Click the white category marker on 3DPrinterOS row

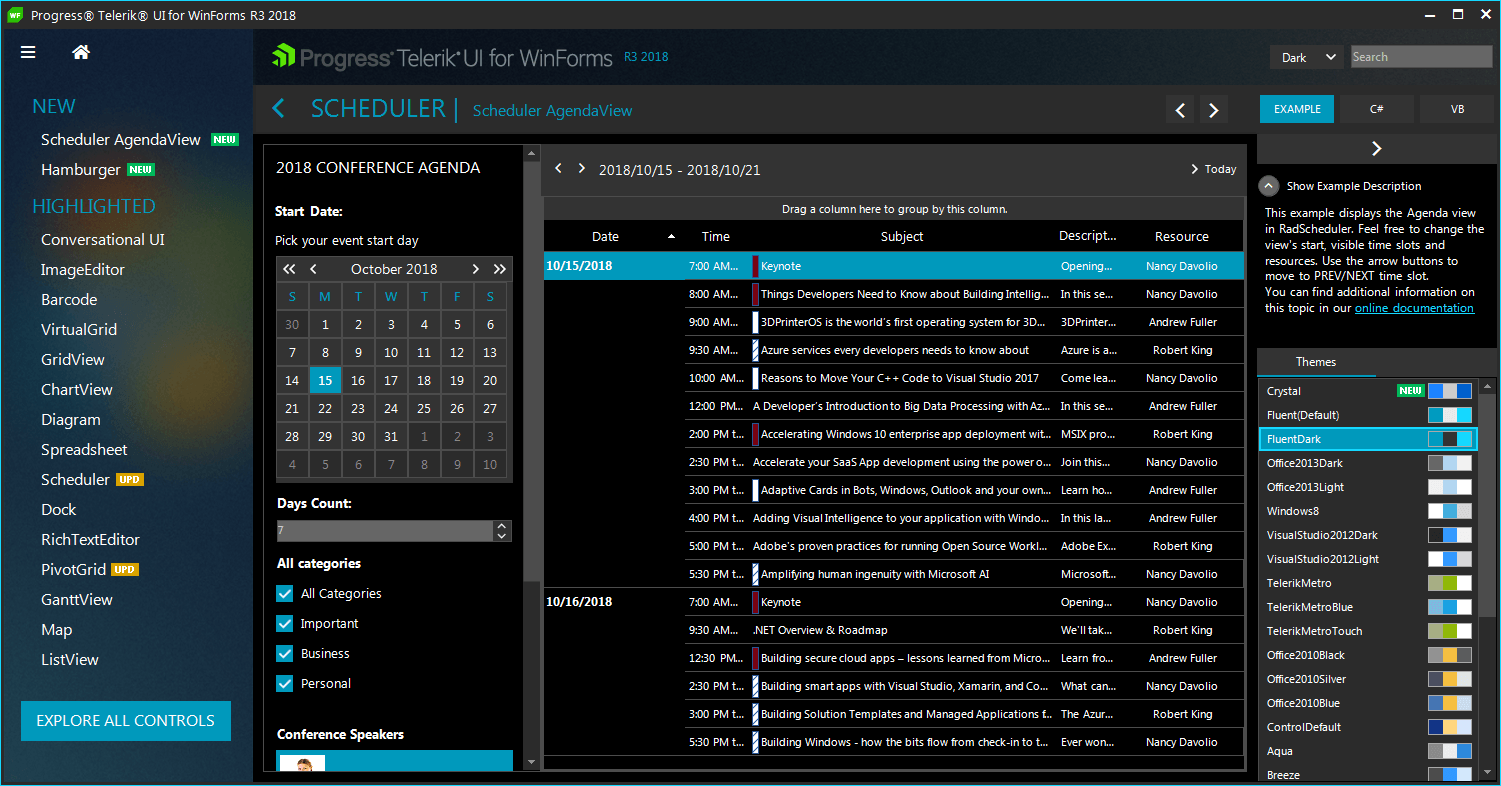click(x=755, y=322)
